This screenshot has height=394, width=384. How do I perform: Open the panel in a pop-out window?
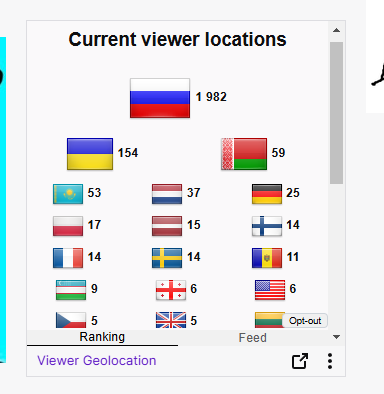(299, 361)
